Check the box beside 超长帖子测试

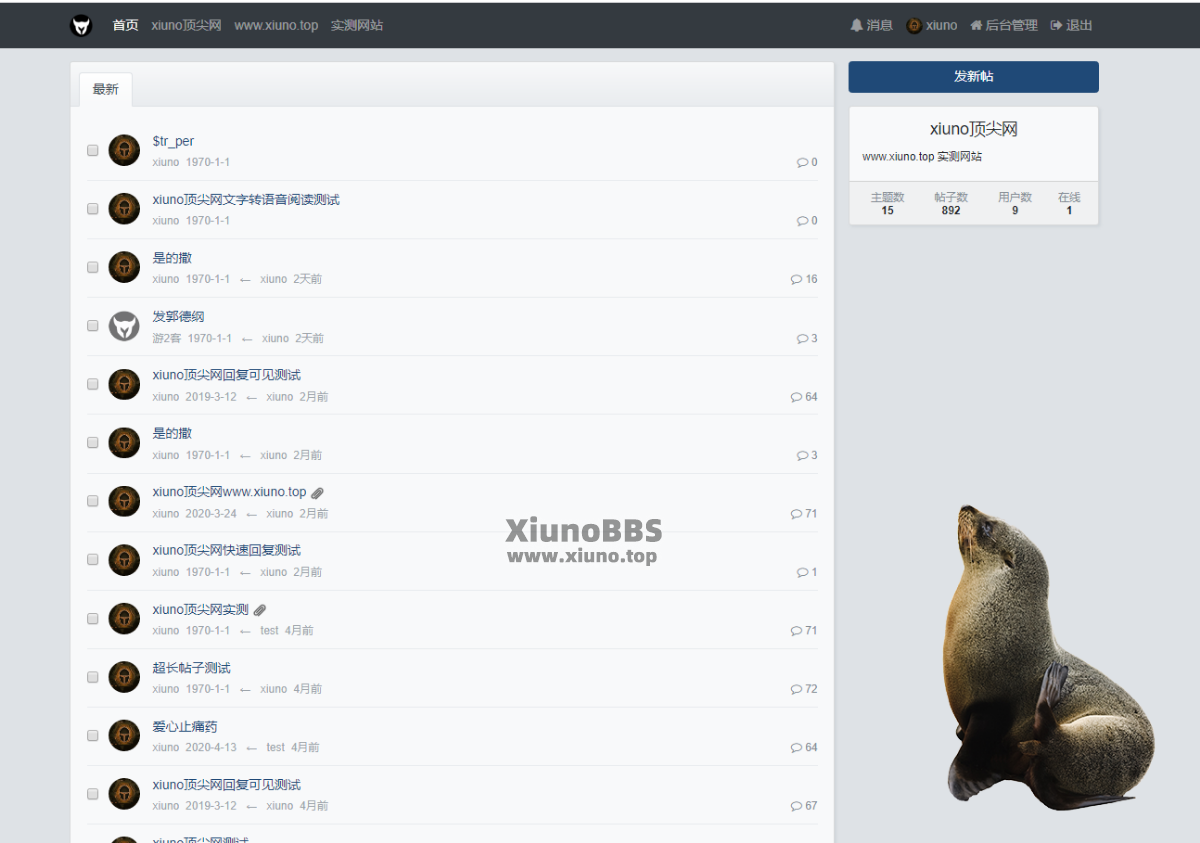pos(93,677)
